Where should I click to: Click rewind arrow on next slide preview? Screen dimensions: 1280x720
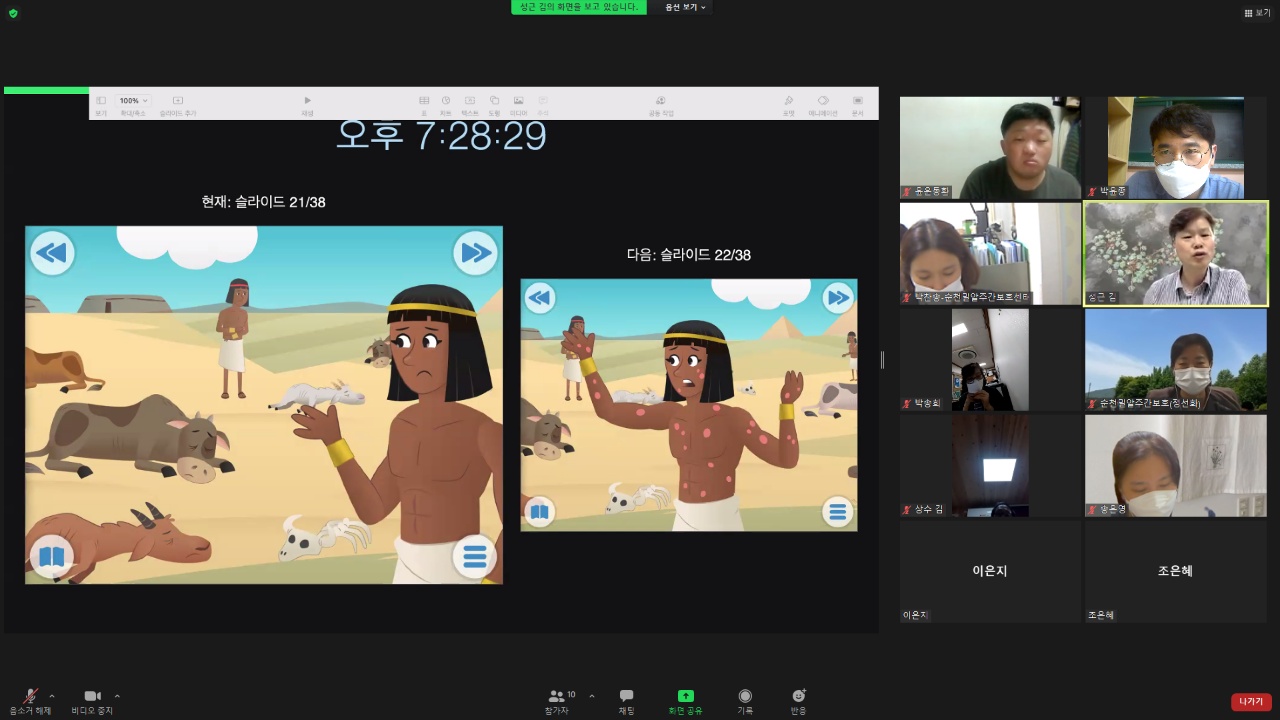[x=539, y=297]
